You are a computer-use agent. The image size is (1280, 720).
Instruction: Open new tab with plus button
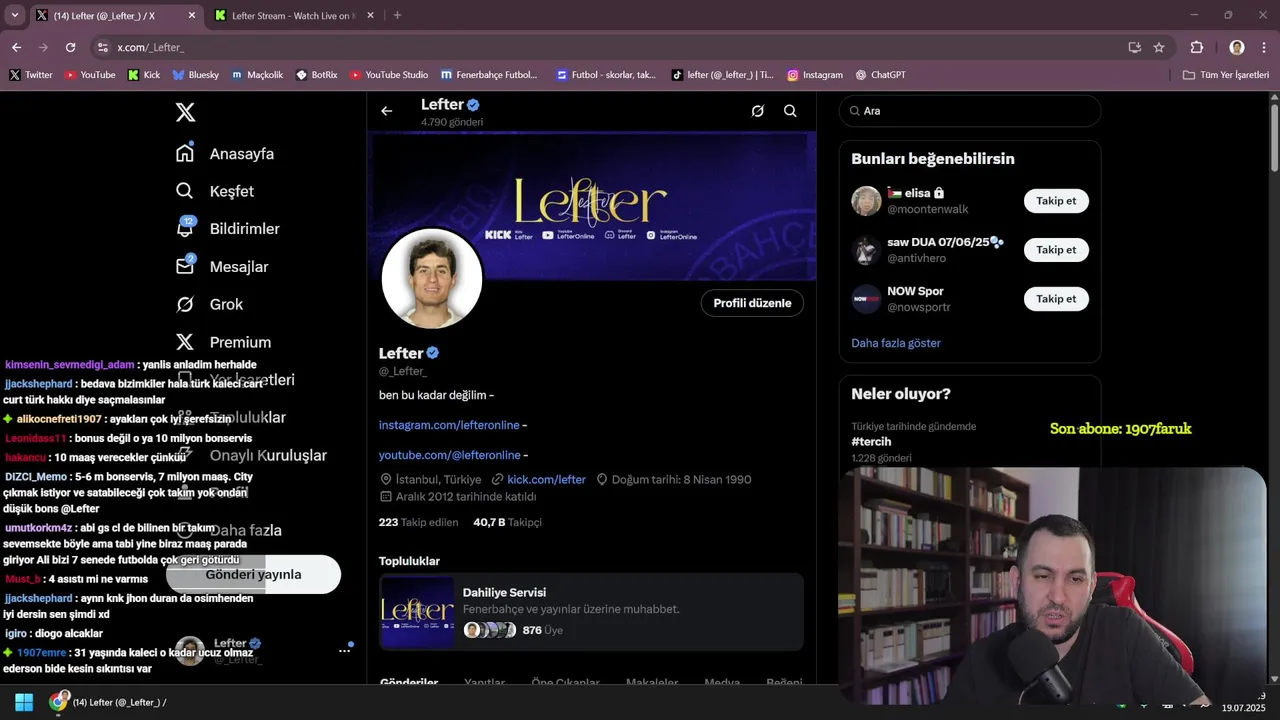tap(397, 15)
